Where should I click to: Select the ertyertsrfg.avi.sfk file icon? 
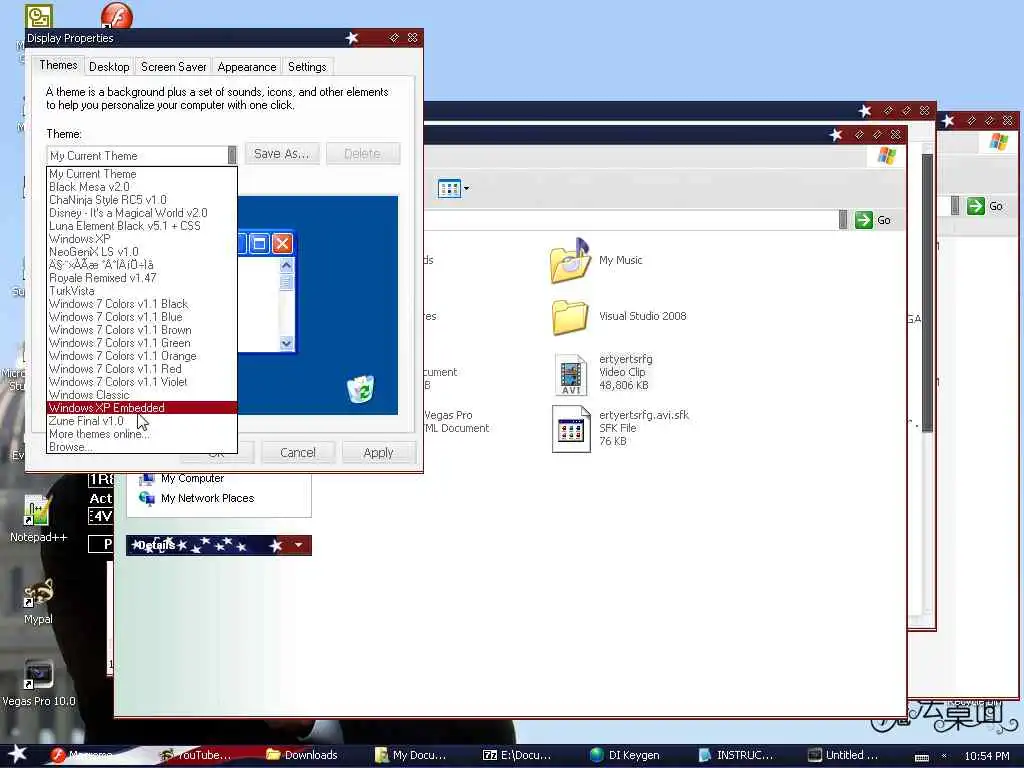571,429
